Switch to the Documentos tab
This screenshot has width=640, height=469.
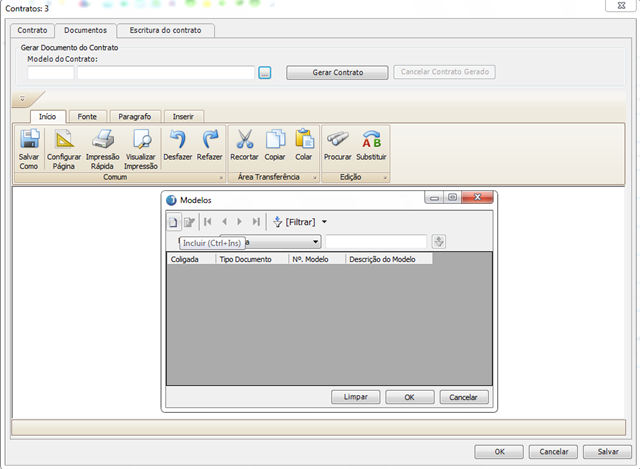(x=85, y=30)
